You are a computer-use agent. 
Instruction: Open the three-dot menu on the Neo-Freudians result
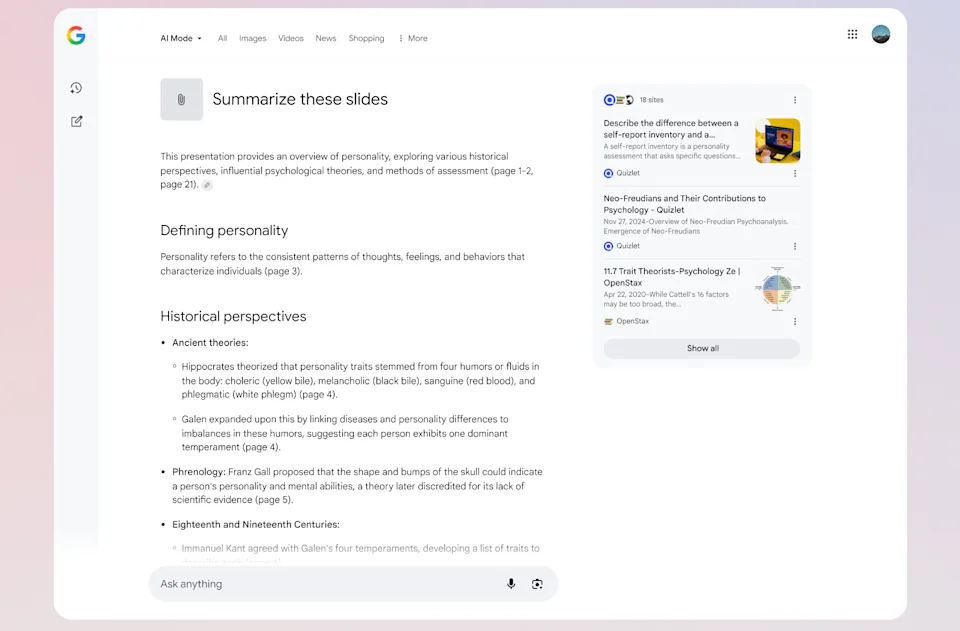tap(795, 246)
